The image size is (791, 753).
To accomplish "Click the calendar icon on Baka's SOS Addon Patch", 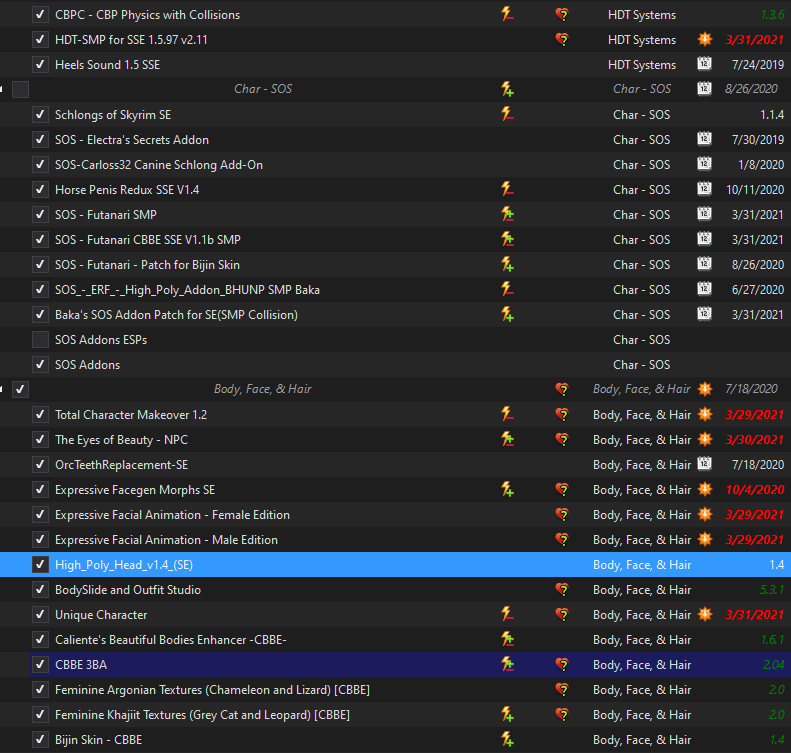I will (x=704, y=314).
